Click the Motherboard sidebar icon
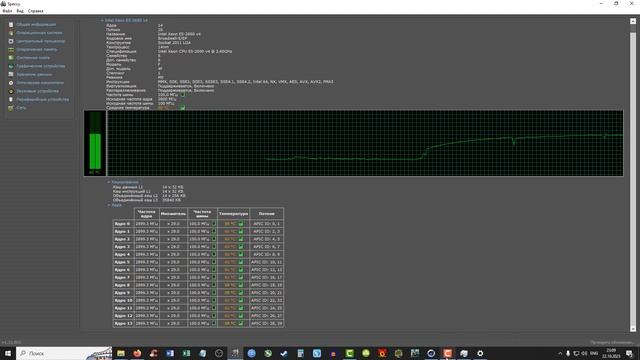The width and height of the screenshot is (640, 360). click(x=11, y=58)
